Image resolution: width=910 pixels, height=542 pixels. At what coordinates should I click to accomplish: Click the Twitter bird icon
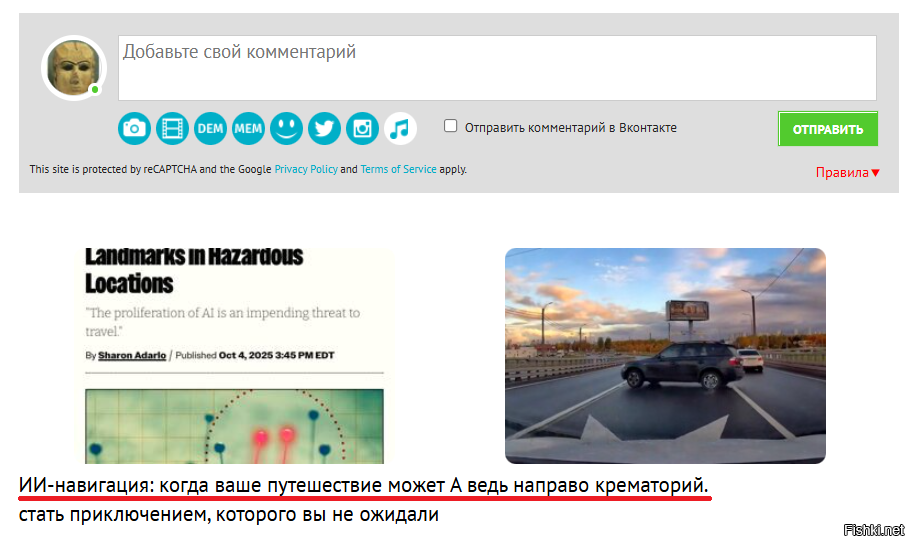(324, 128)
